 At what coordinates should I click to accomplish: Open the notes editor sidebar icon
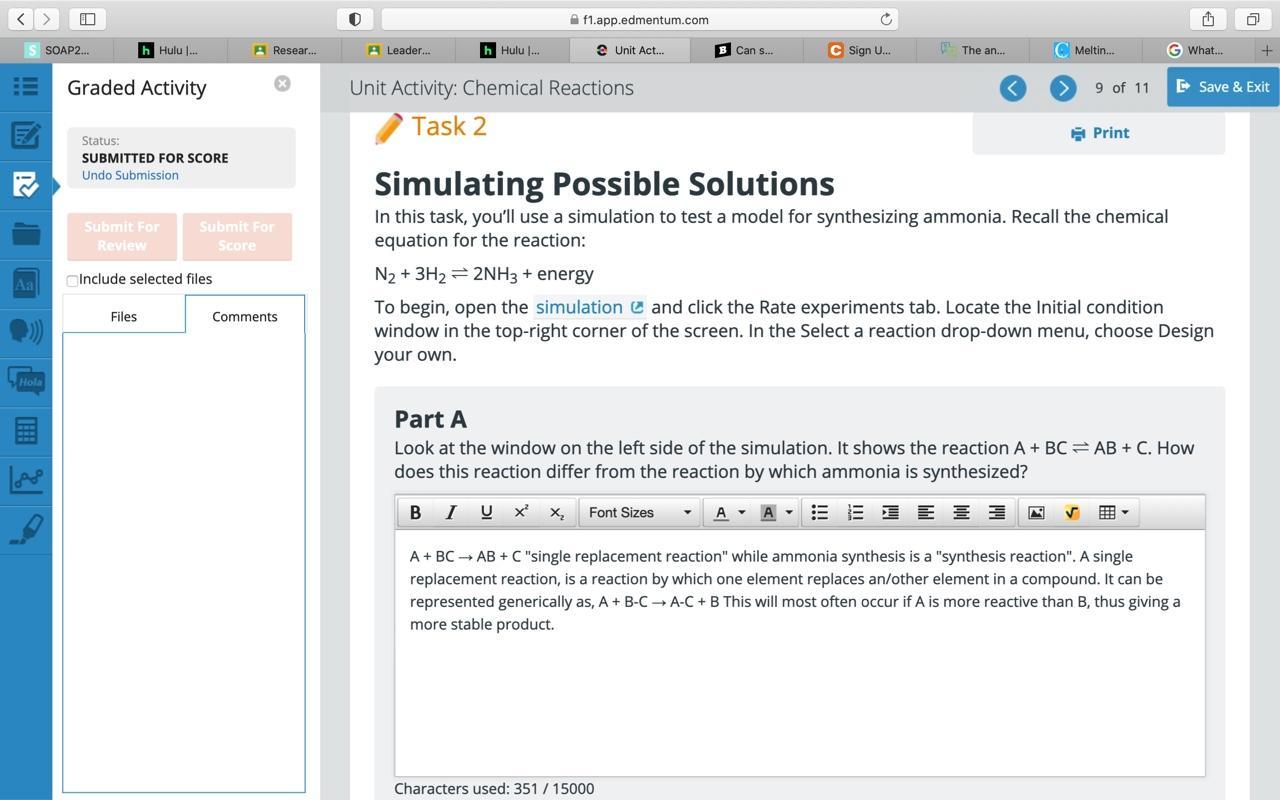26,135
